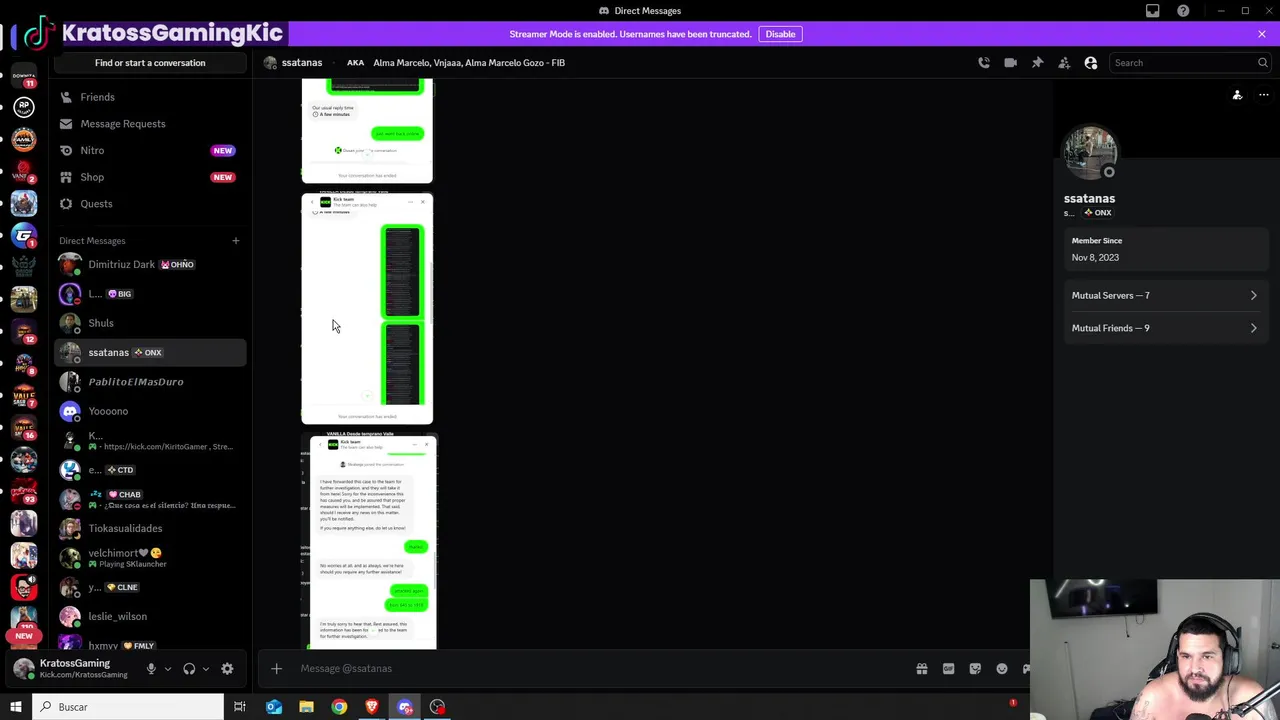The width and height of the screenshot is (1280, 720).
Task: Open User Settings gear icon
Action: [x=227, y=669]
